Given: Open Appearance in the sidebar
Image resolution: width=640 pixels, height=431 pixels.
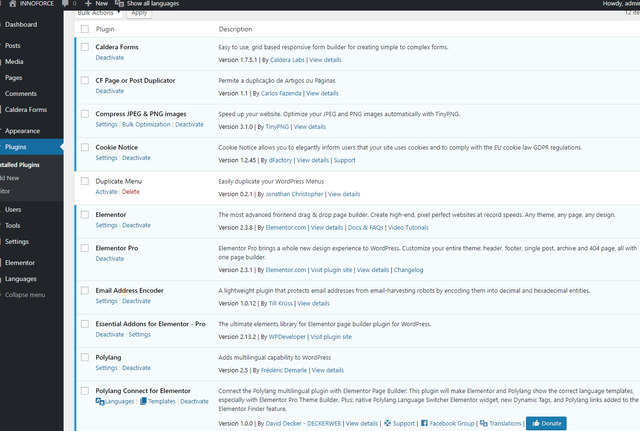Looking at the screenshot, I should pos(22,131).
